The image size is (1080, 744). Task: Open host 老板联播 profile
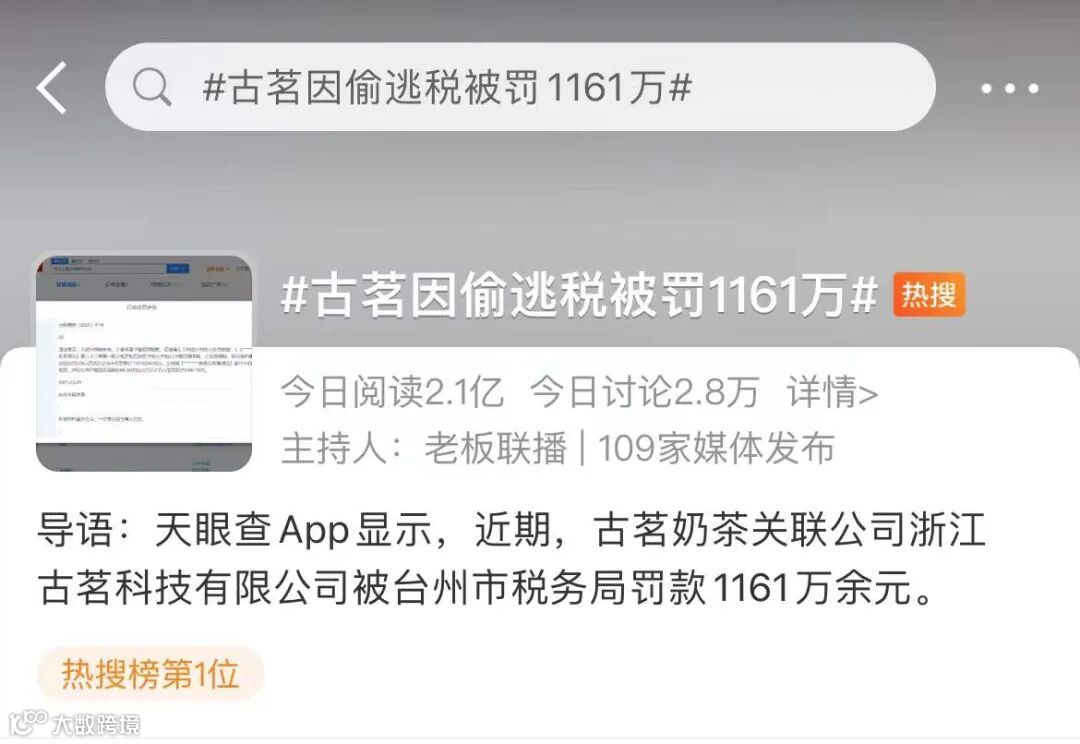[x=495, y=448]
